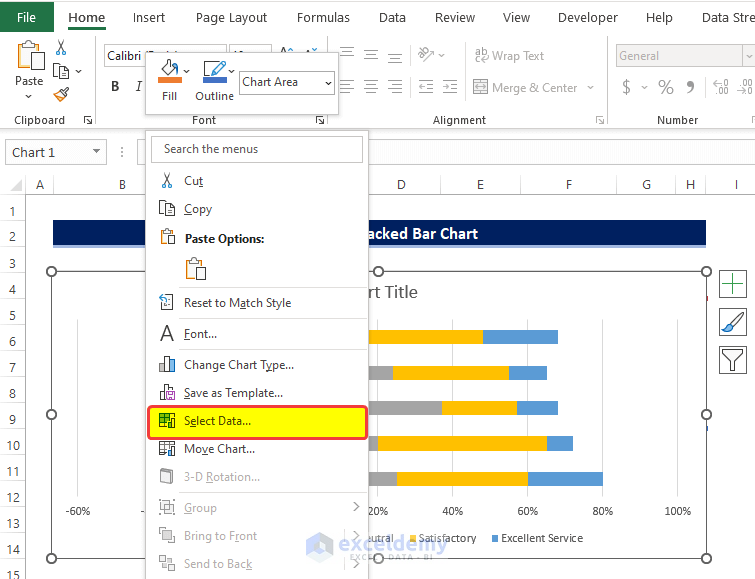Switch to the Page Layout tab
This screenshot has height=579, width=755.
[231, 18]
